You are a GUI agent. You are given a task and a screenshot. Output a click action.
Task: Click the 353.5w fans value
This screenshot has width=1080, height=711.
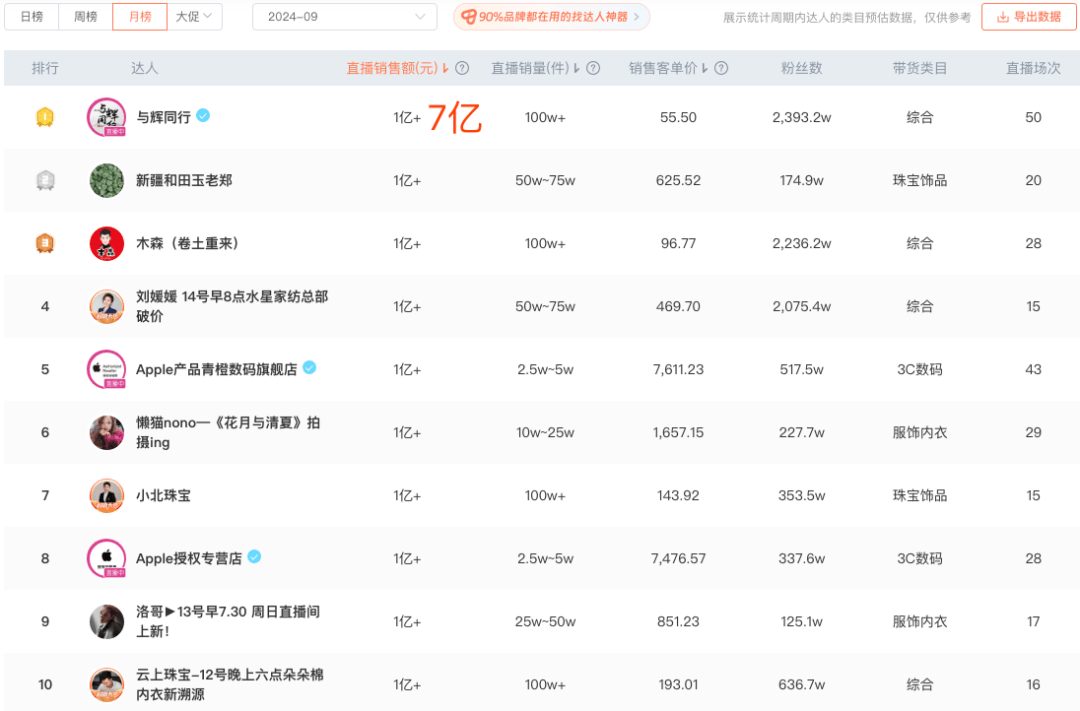802,495
